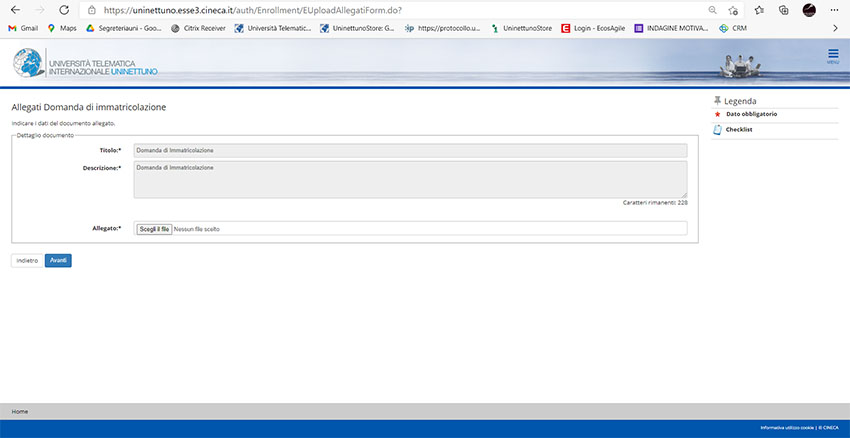Click Scegli il file button
Image resolution: width=850 pixels, height=438 pixels.
153,229
